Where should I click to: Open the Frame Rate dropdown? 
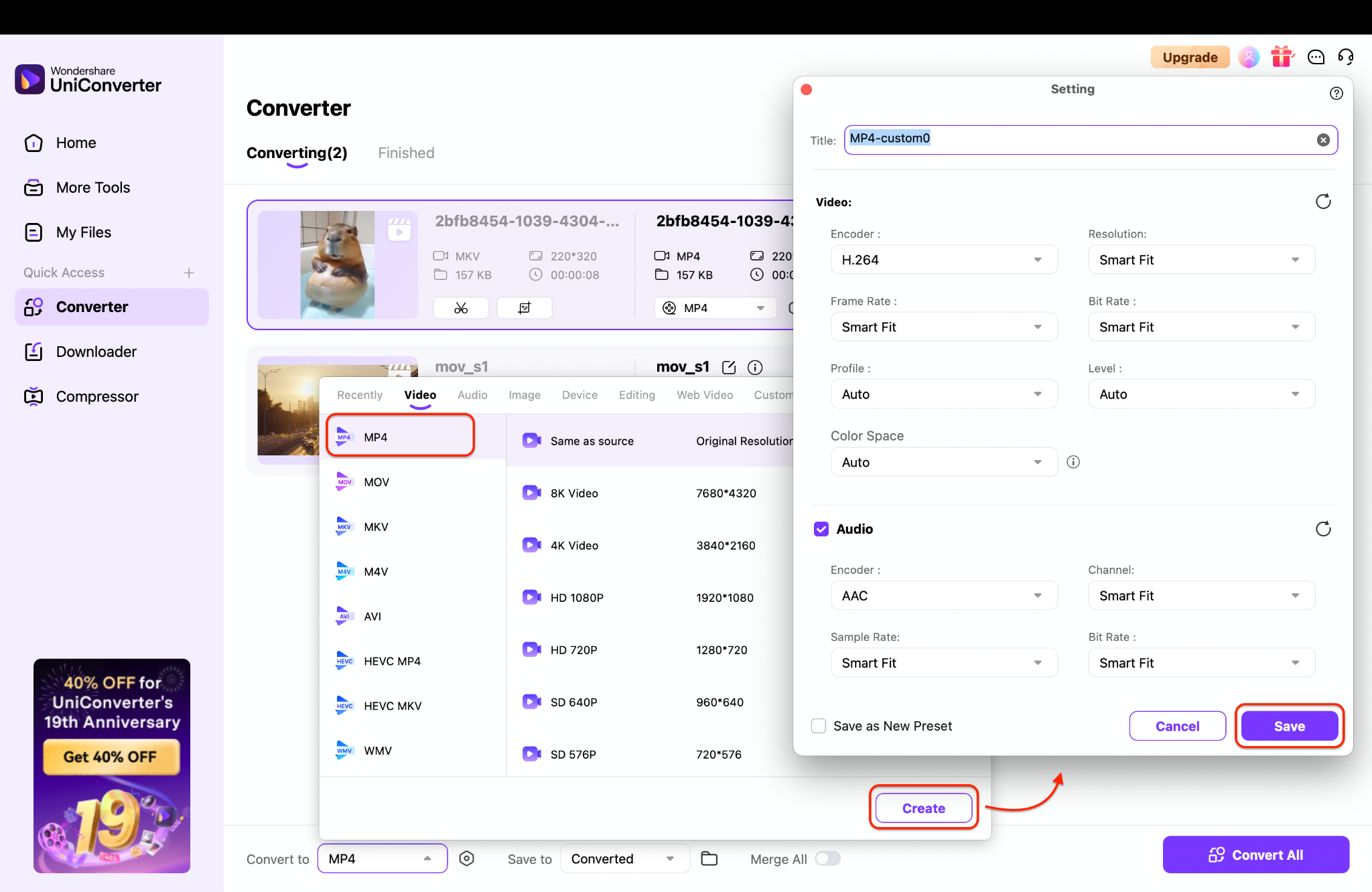pyautogui.click(x=944, y=327)
